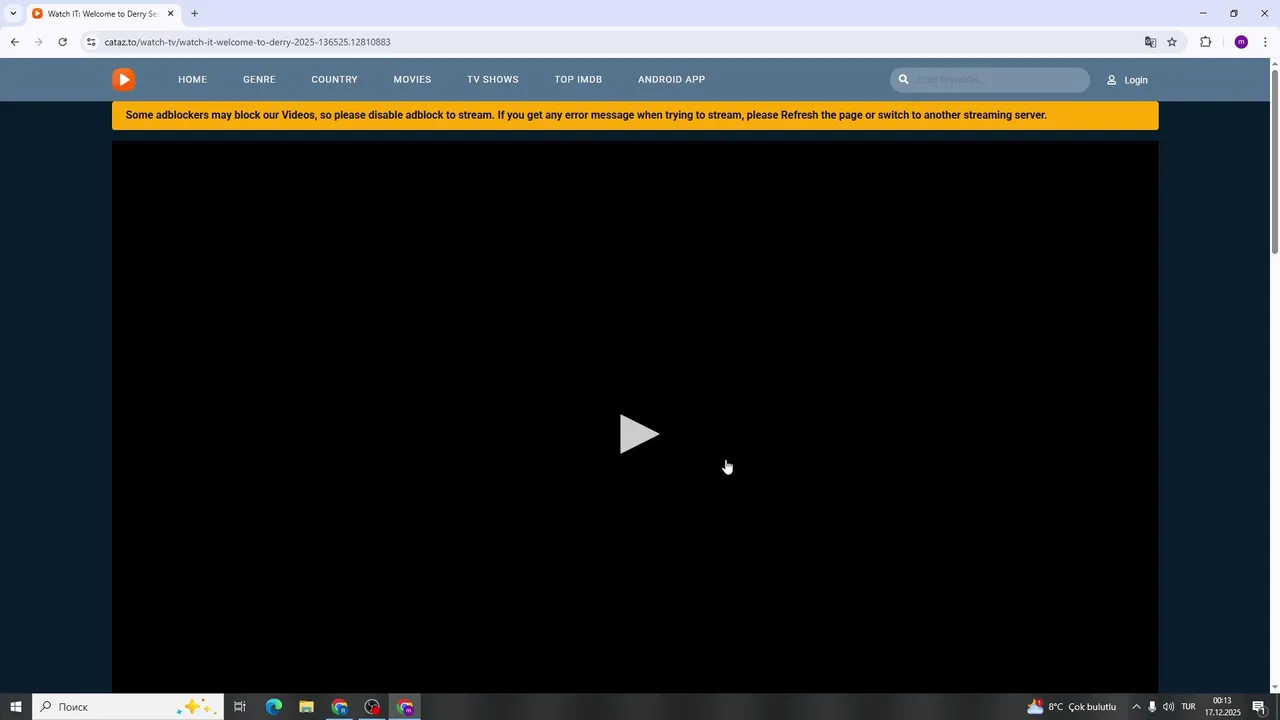Bookmark this page with star icon
The width and height of the screenshot is (1280, 720).
(x=1172, y=42)
